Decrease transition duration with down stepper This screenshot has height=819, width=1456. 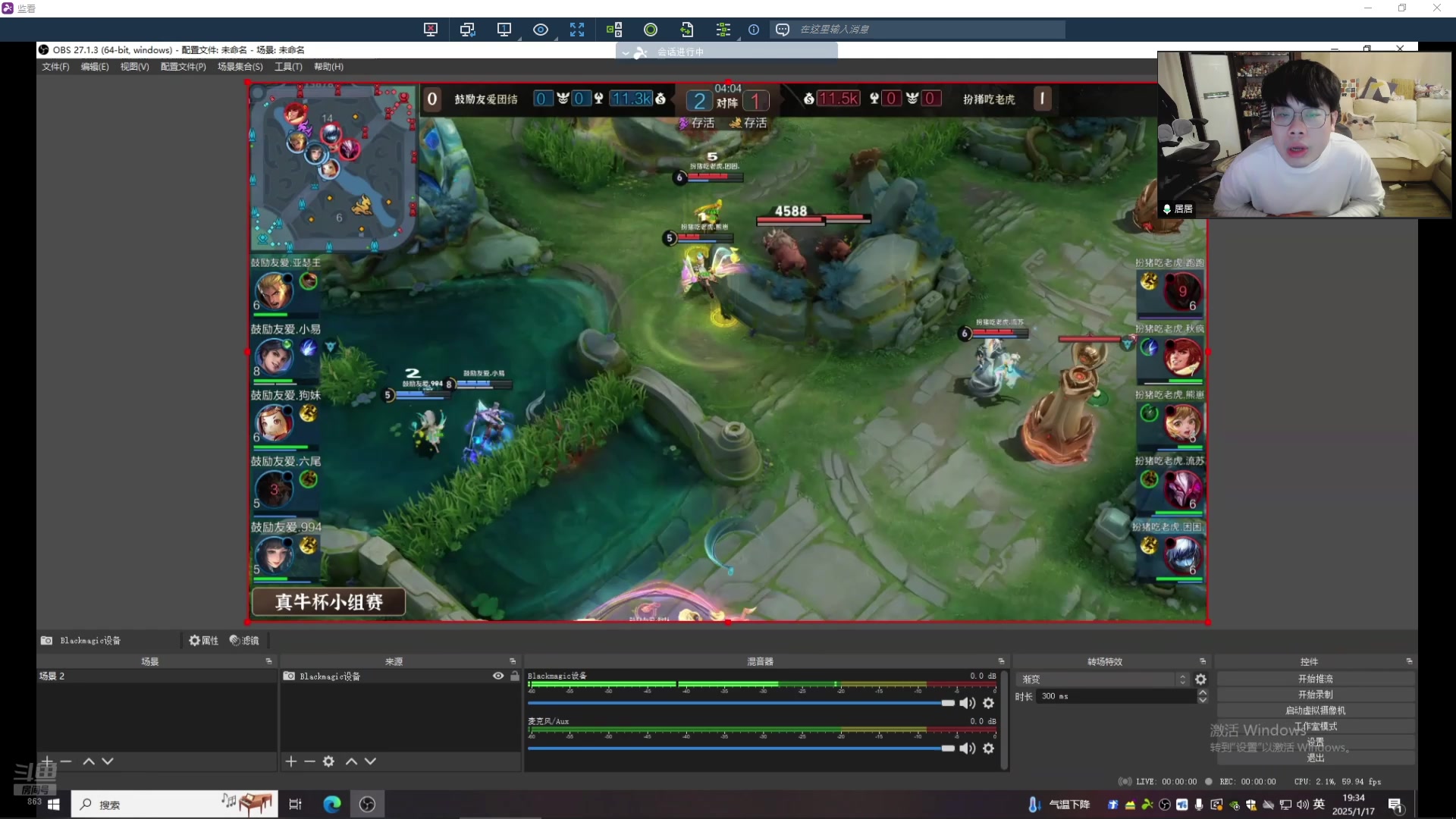click(1203, 700)
